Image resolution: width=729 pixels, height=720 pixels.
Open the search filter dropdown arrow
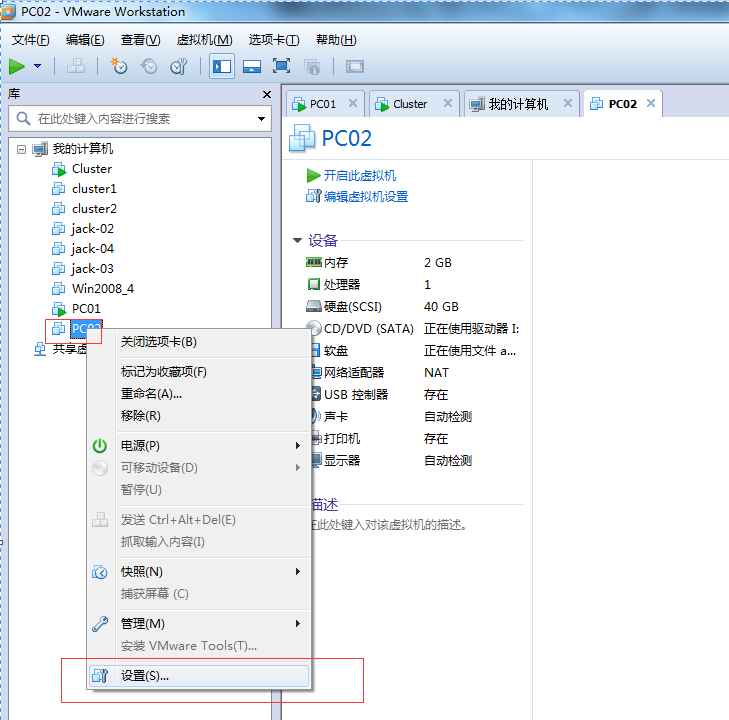pos(261,118)
